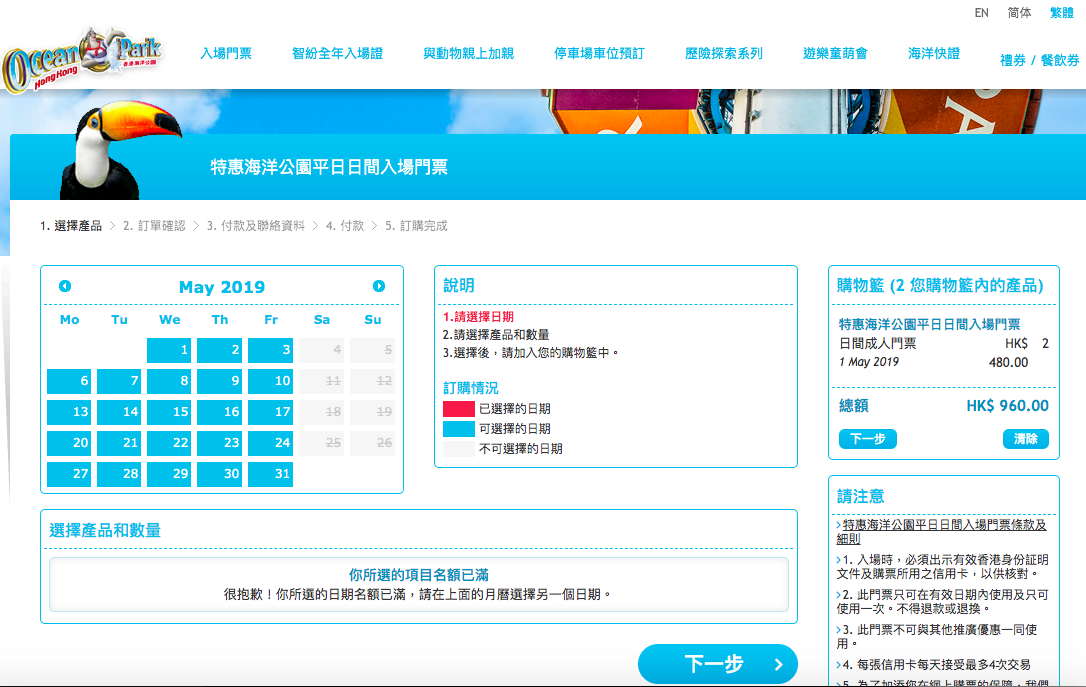Screen dimensions: 1086x687
Task: Click the 下一步 button in shopping cart
Action: [868, 439]
